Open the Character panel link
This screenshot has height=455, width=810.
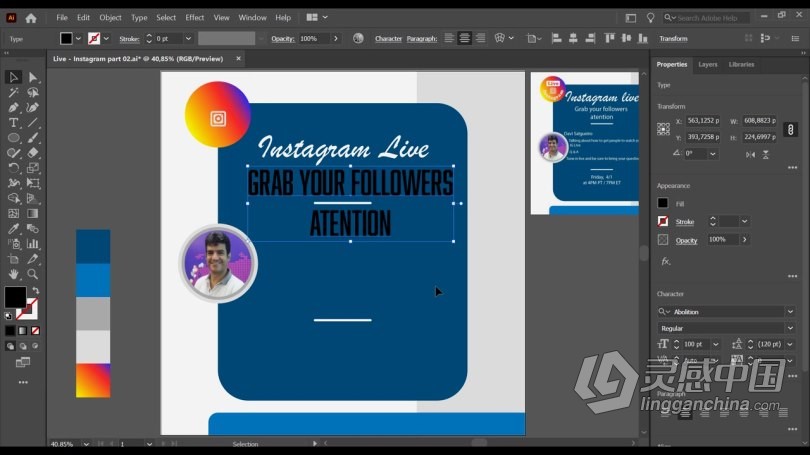coord(388,39)
